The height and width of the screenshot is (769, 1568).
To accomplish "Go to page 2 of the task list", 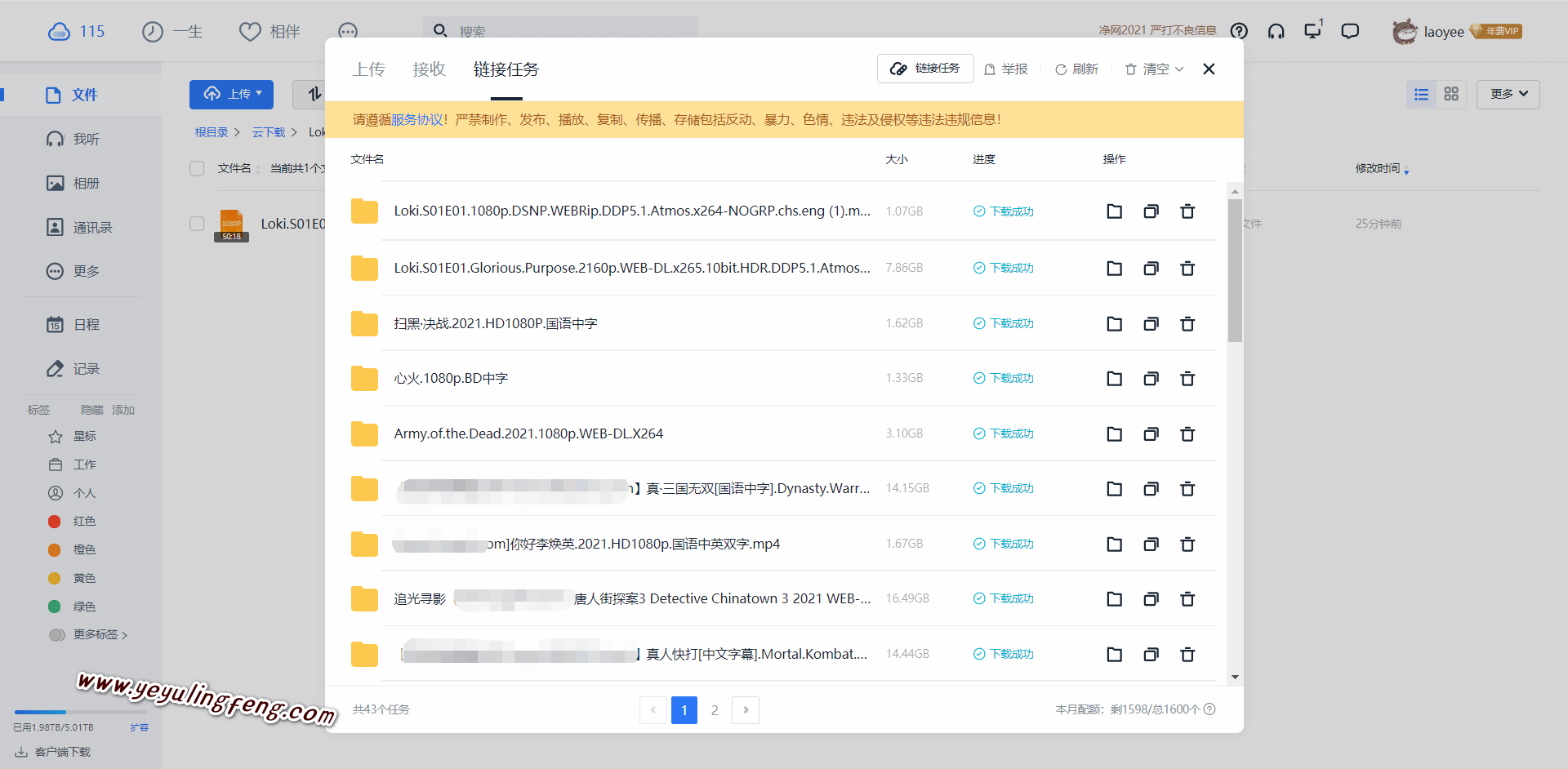I will pyautogui.click(x=715, y=709).
